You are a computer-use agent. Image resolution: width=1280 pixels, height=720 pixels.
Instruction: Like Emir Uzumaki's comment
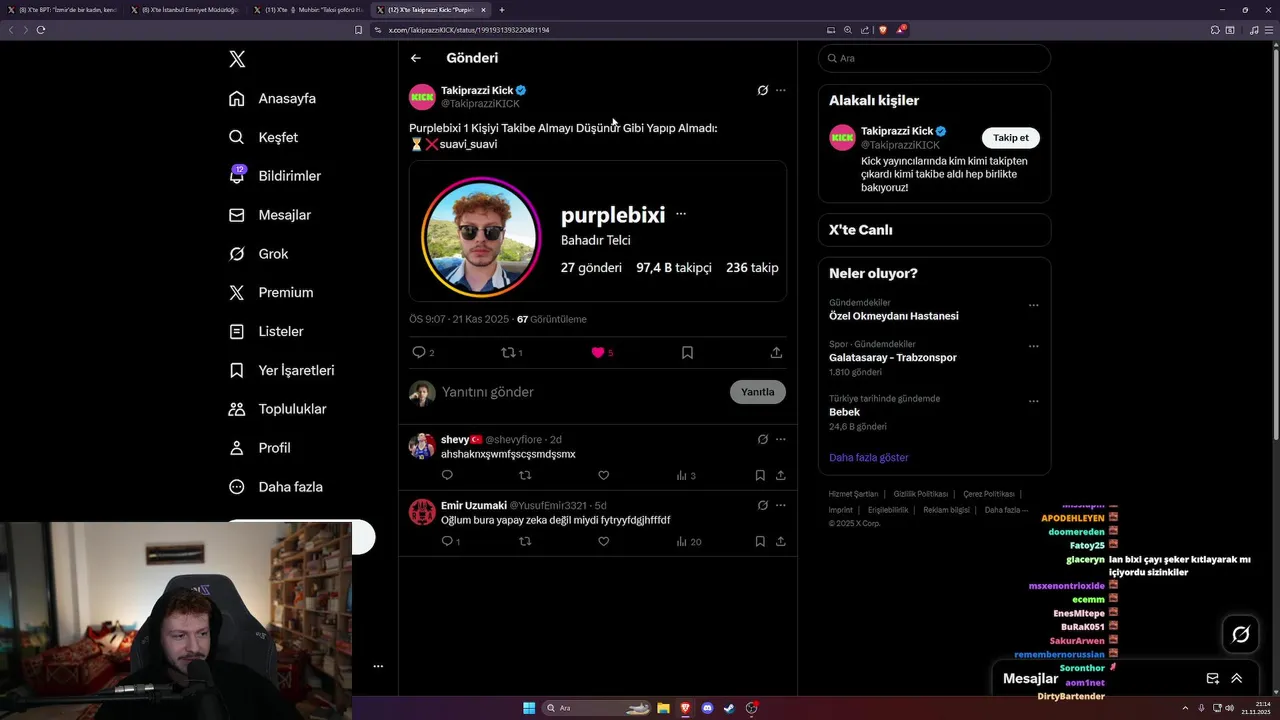603,541
